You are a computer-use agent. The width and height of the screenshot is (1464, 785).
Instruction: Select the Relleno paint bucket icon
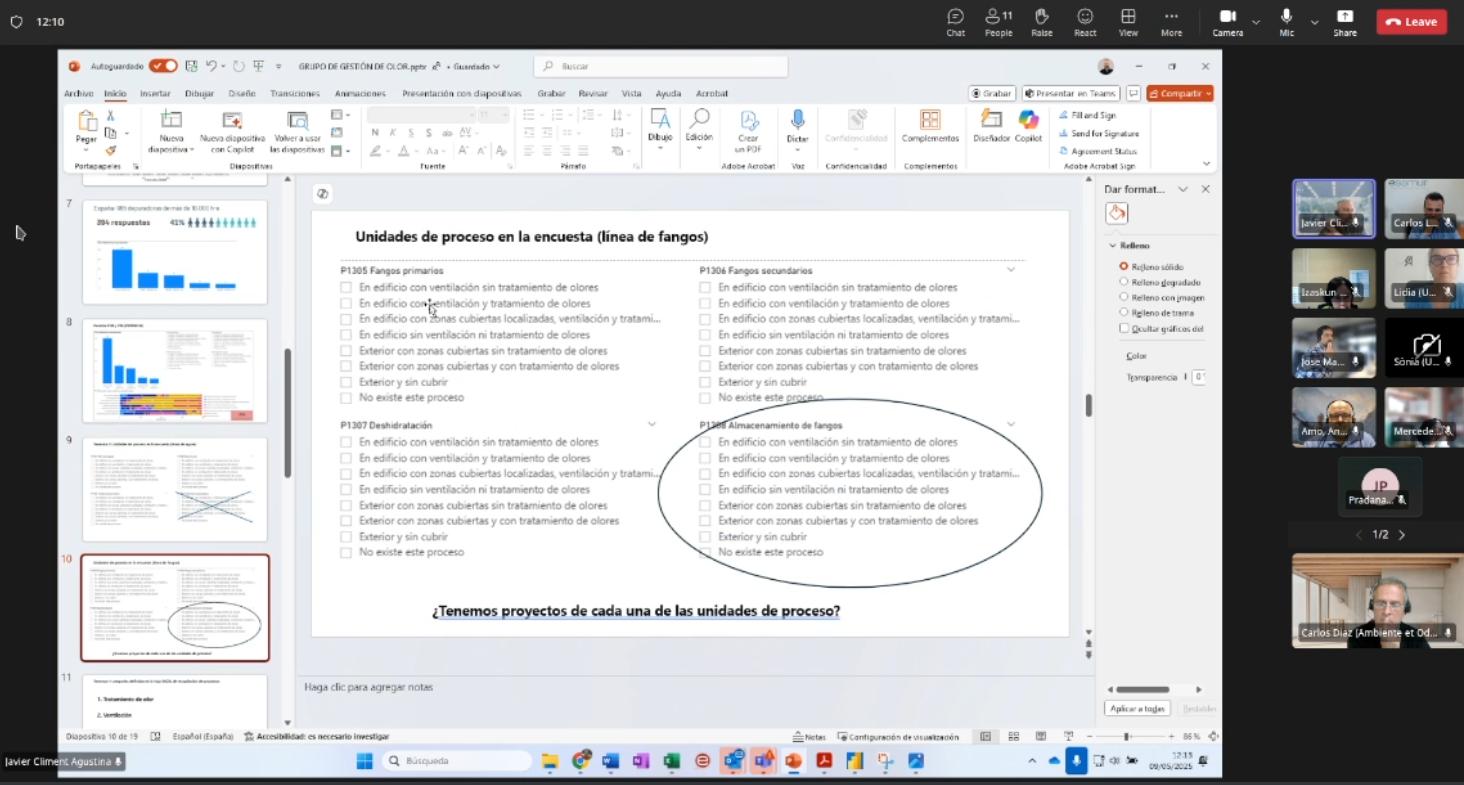1117,212
